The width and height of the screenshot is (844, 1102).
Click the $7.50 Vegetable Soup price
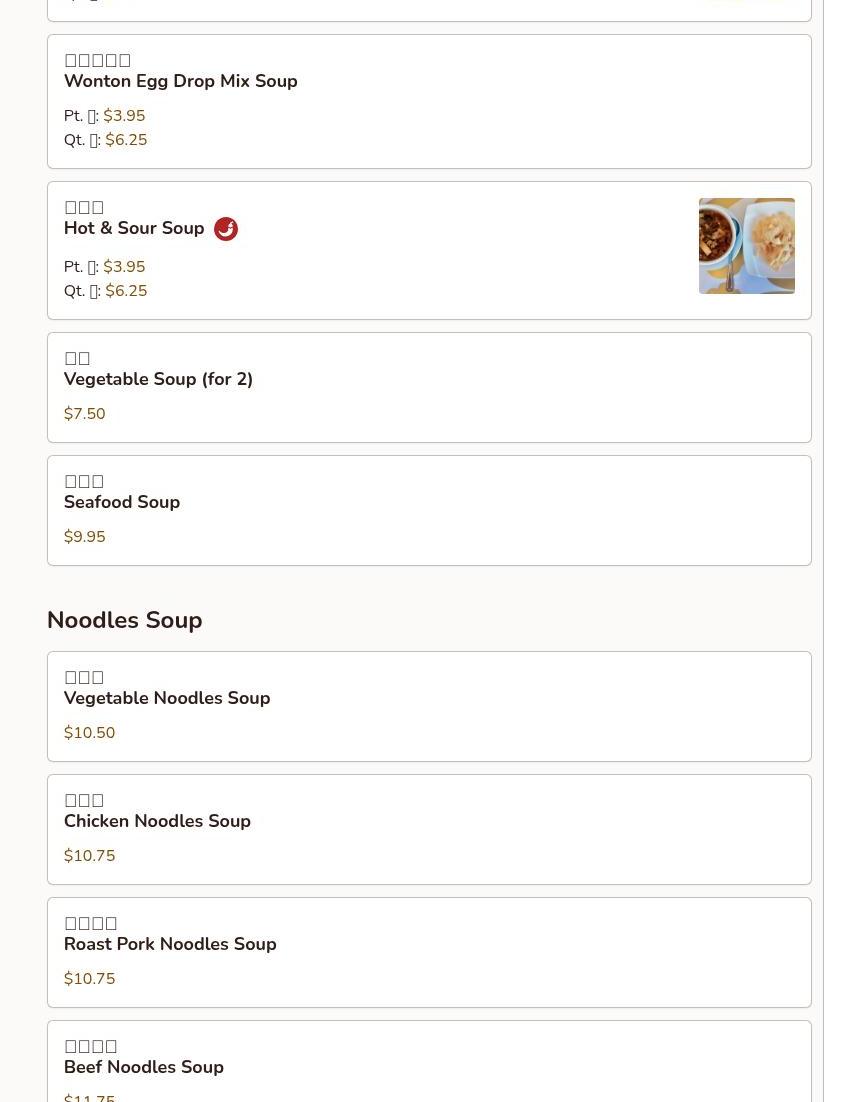click(84, 413)
